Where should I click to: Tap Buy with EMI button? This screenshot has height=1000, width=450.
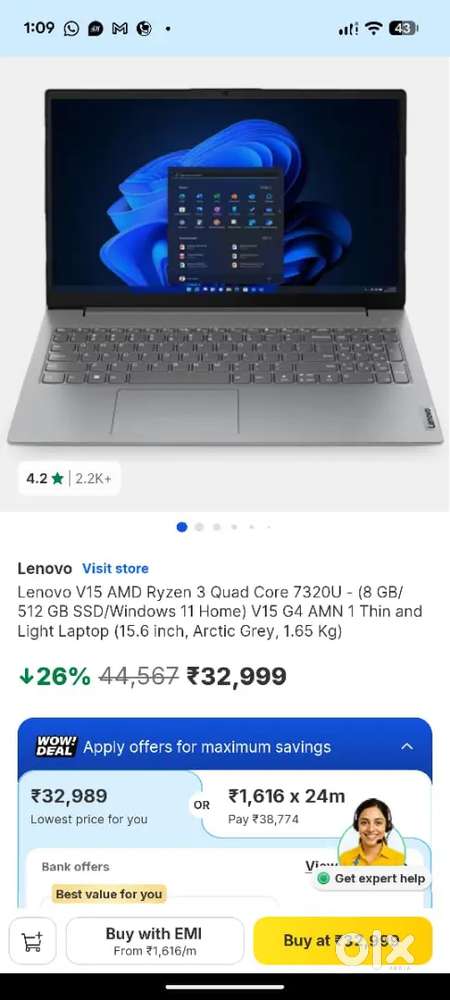point(155,941)
